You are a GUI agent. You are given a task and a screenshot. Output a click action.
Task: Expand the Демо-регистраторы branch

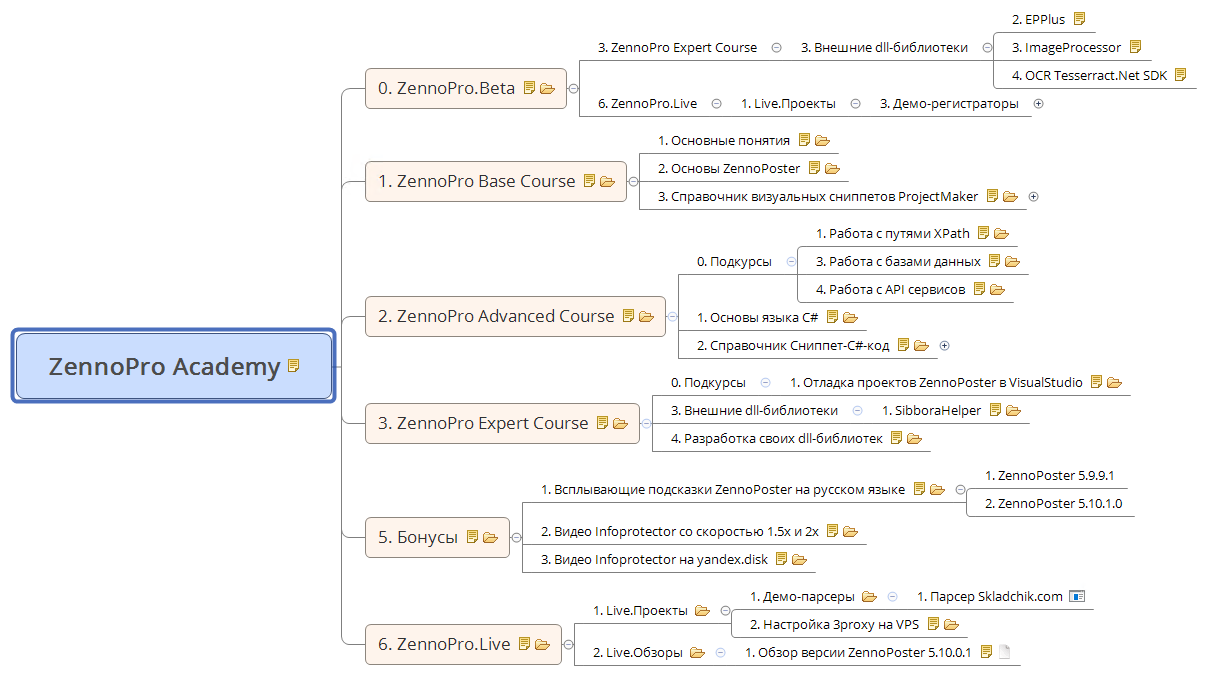click(x=1038, y=104)
